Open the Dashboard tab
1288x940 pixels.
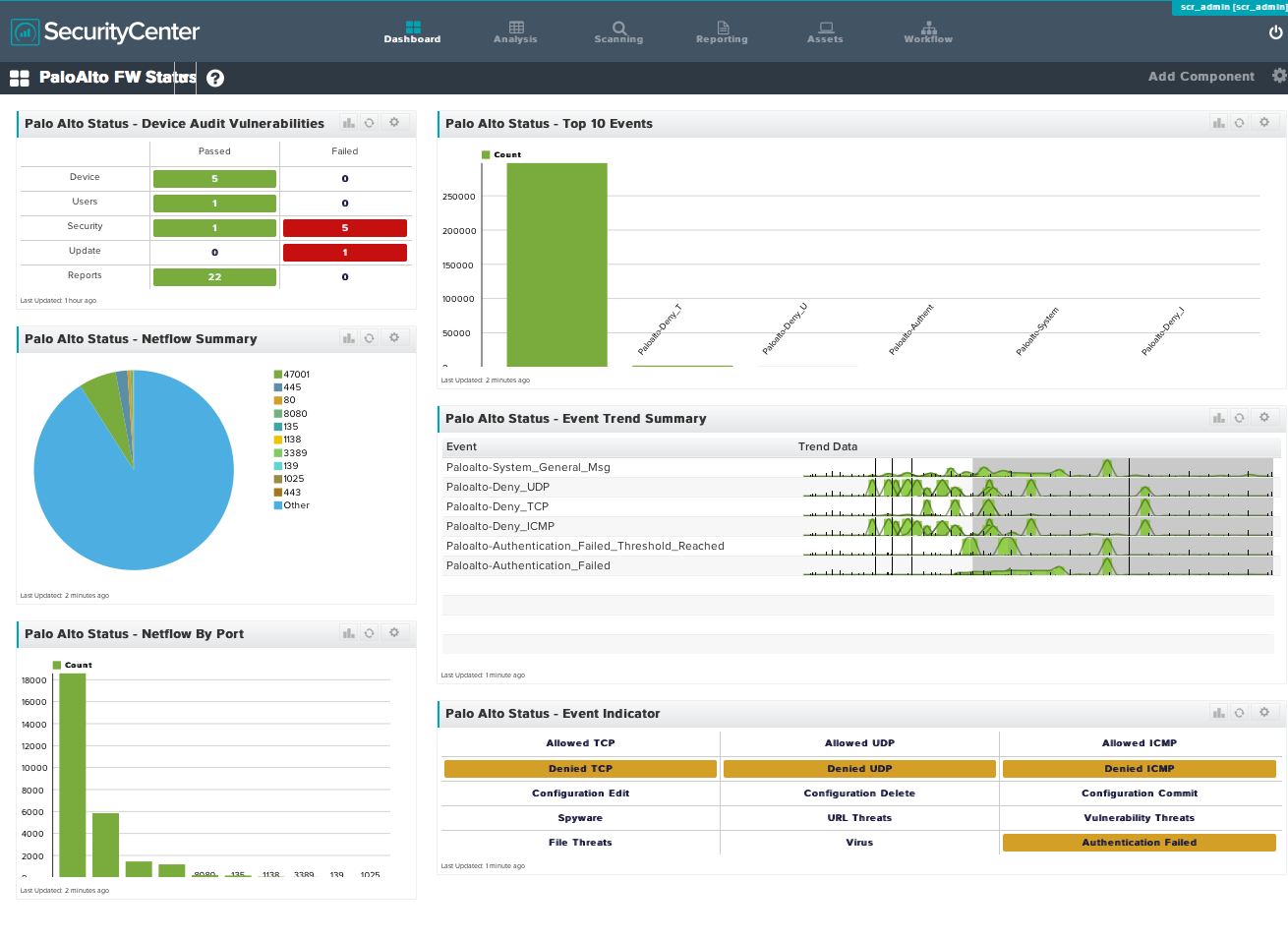412,31
